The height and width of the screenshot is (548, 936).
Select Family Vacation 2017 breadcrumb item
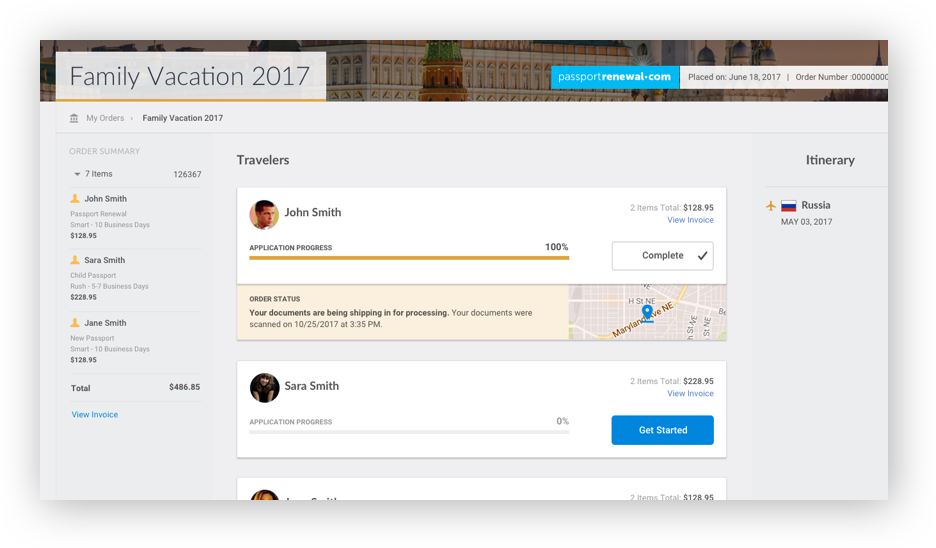182,118
